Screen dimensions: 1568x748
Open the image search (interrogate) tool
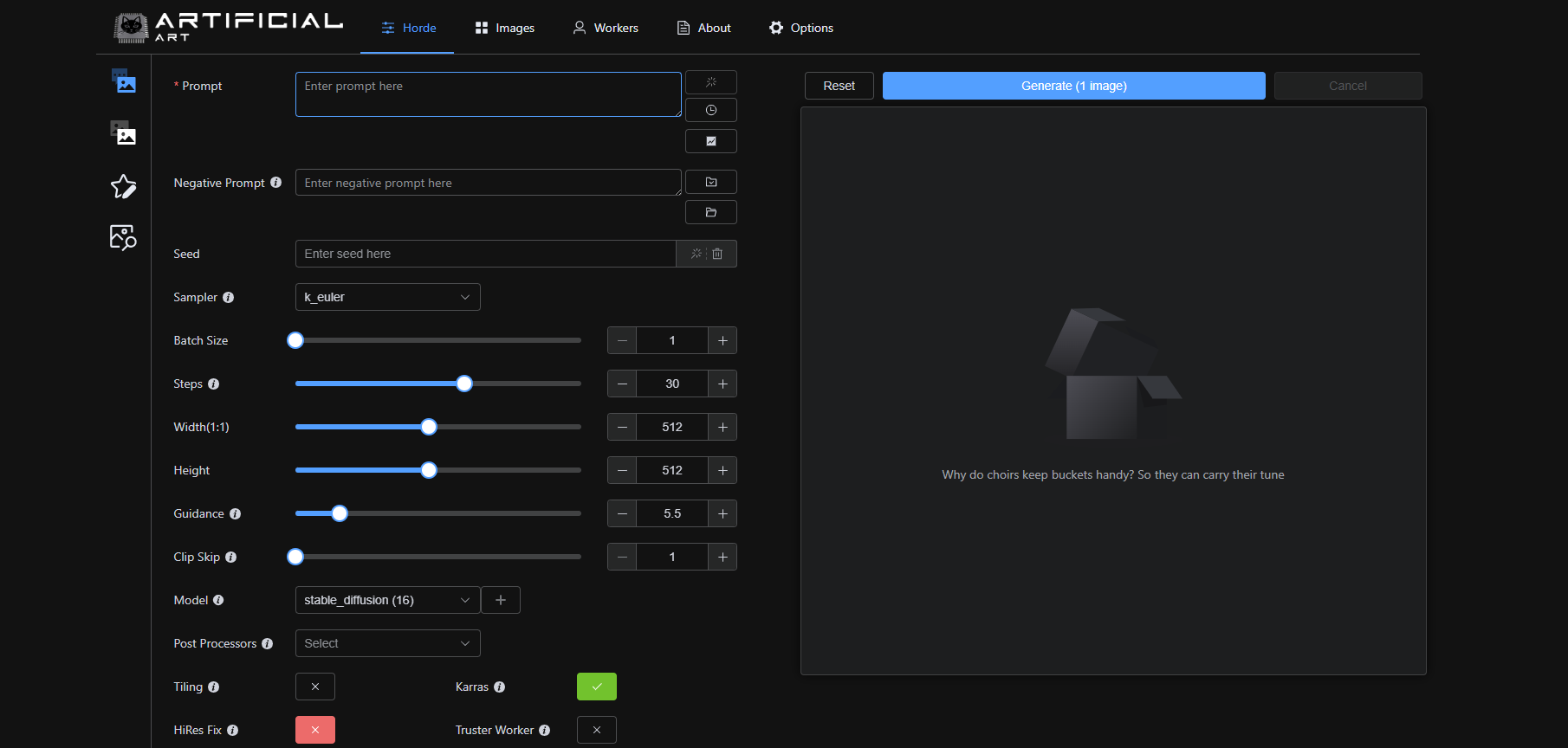124,237
